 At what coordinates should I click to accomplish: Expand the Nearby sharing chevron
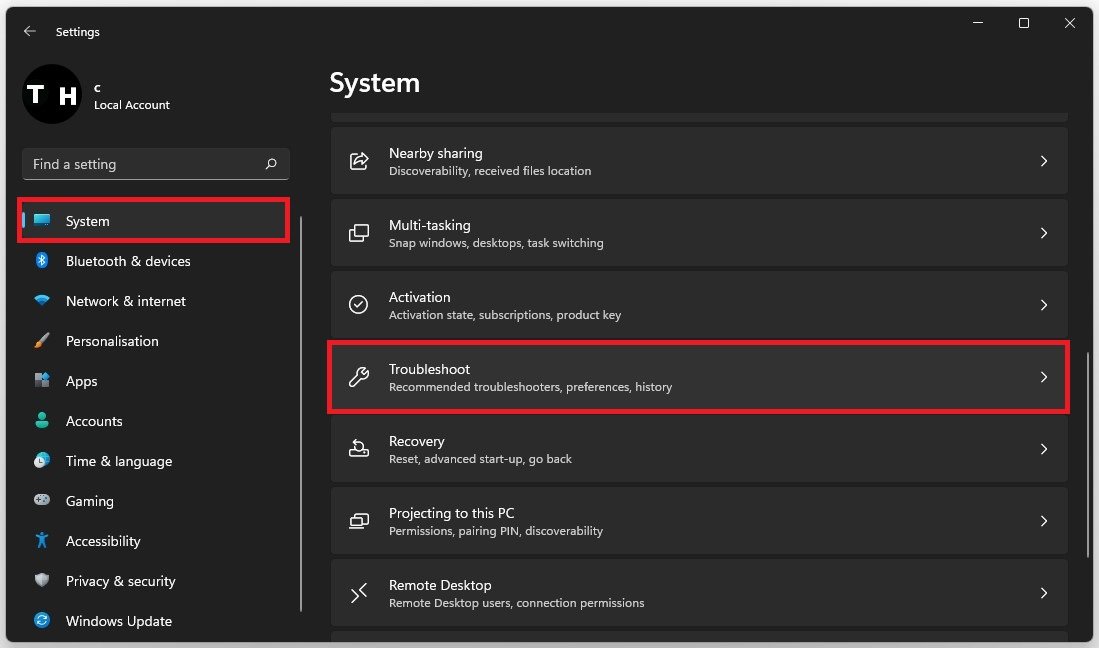(x=1043, y=161)
